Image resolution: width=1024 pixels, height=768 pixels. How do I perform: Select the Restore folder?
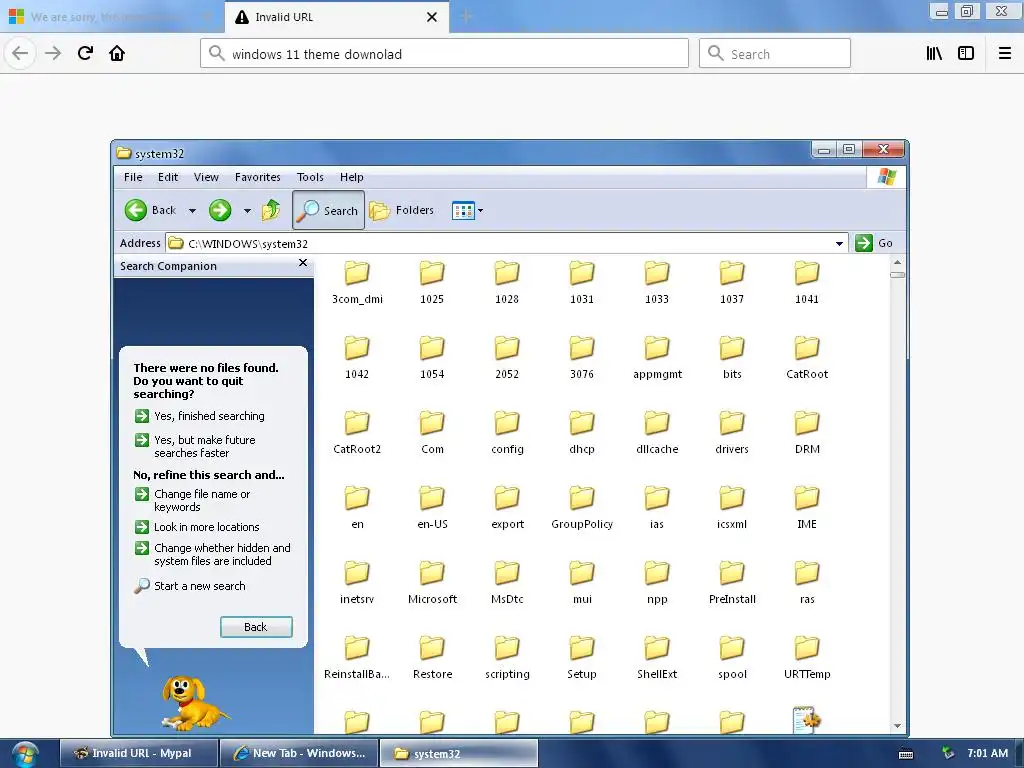[x=432, y=659]
